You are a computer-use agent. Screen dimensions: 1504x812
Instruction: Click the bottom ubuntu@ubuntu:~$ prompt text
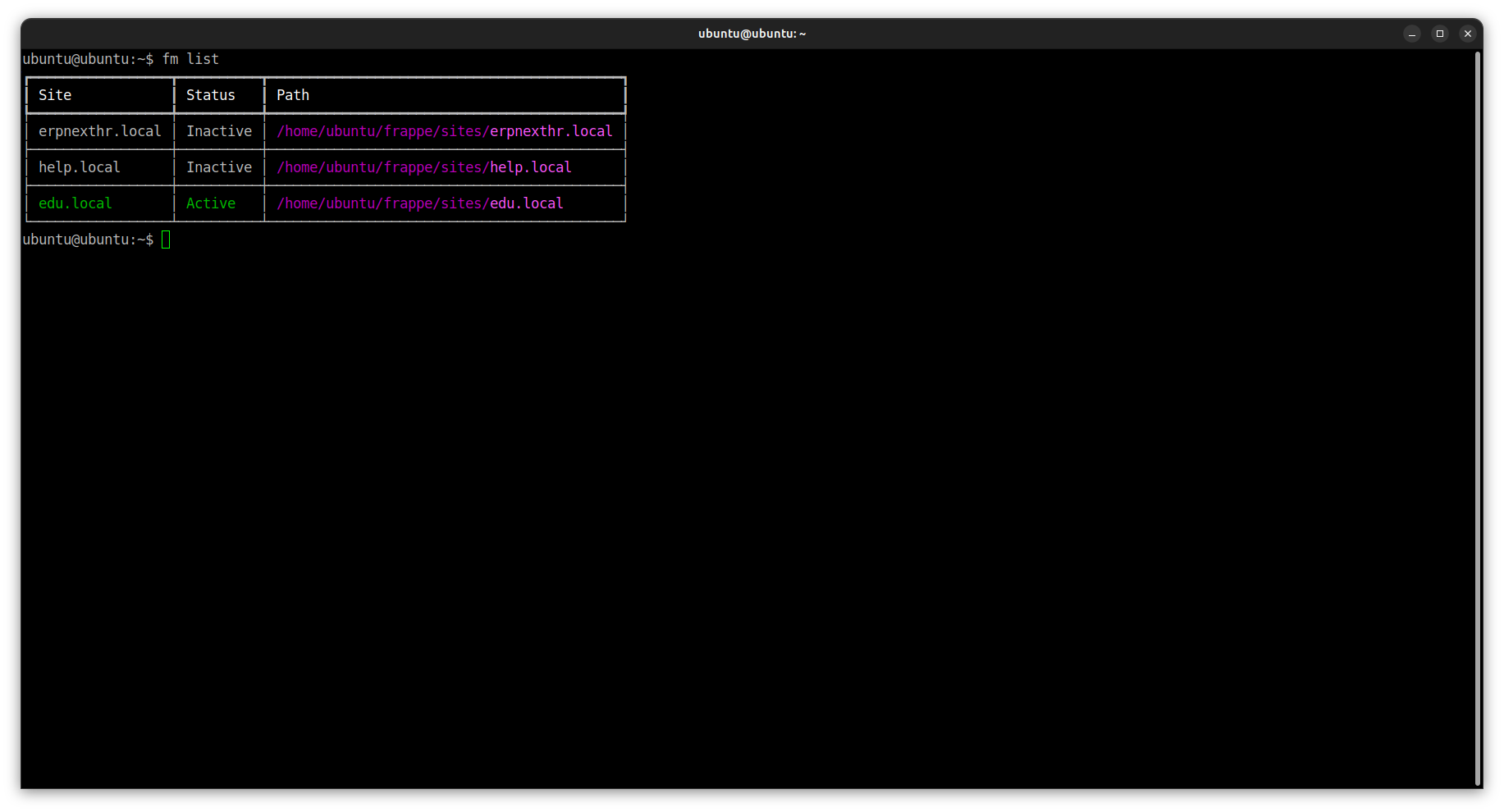click(87, 239)
